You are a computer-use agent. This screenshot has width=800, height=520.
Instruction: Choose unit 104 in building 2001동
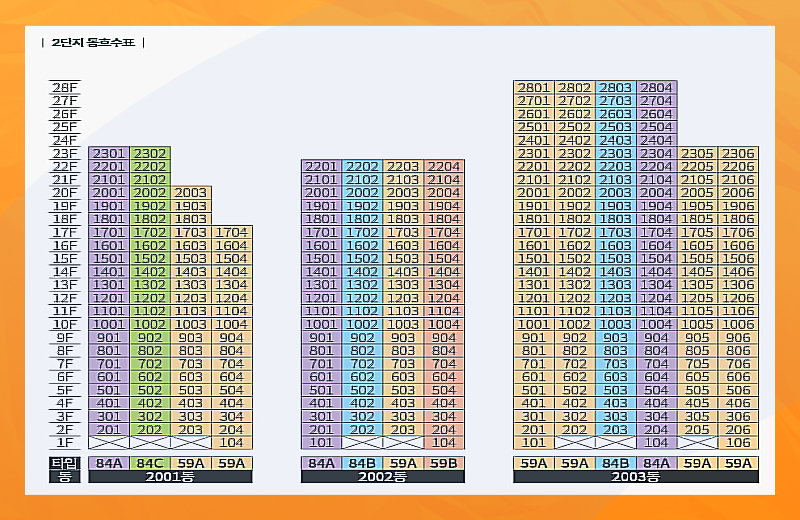coord(232,442)
